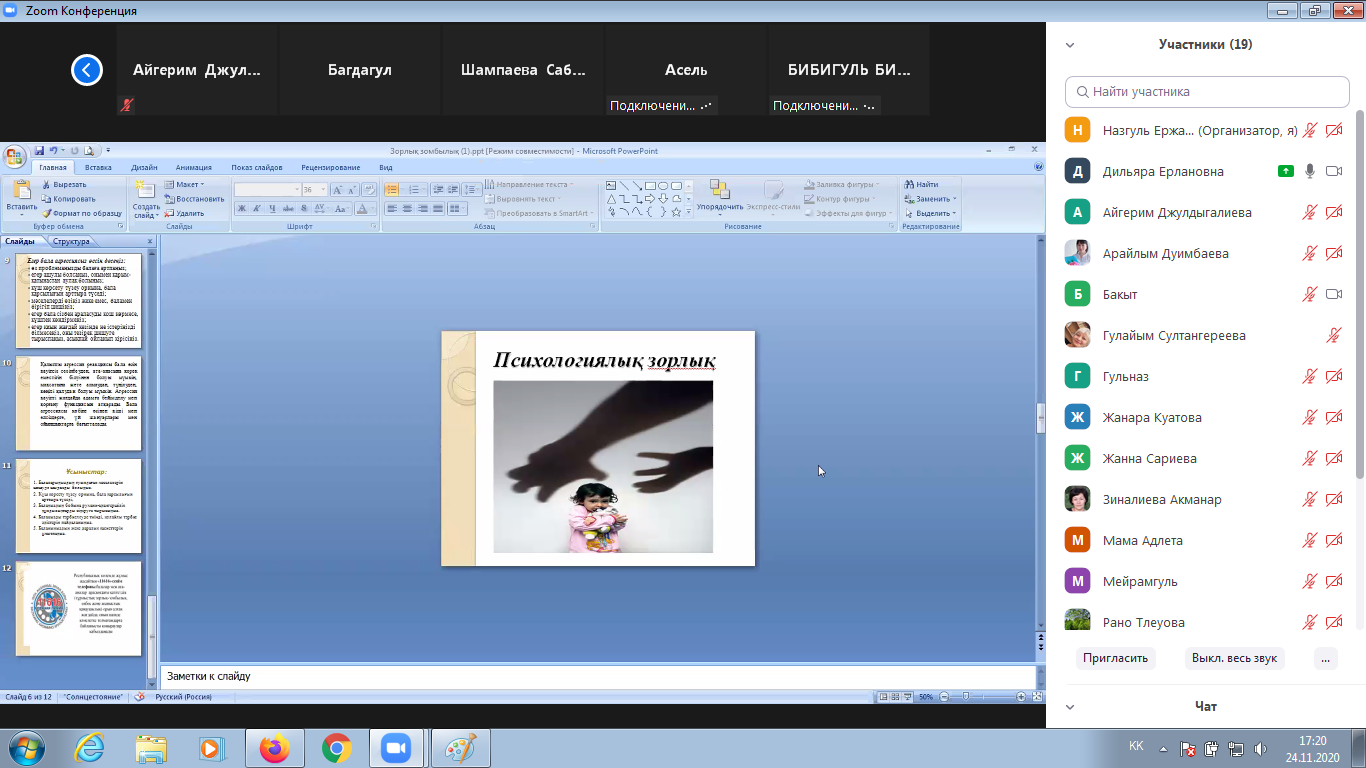The width and height of the screenshot is (1366, 768).
Task: Switch to the Структура pane tab
Action: 71,241
